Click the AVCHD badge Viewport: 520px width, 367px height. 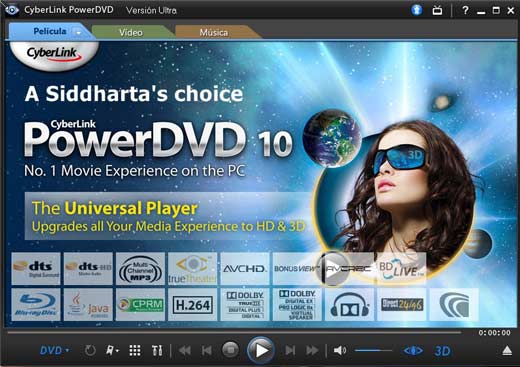245,269
